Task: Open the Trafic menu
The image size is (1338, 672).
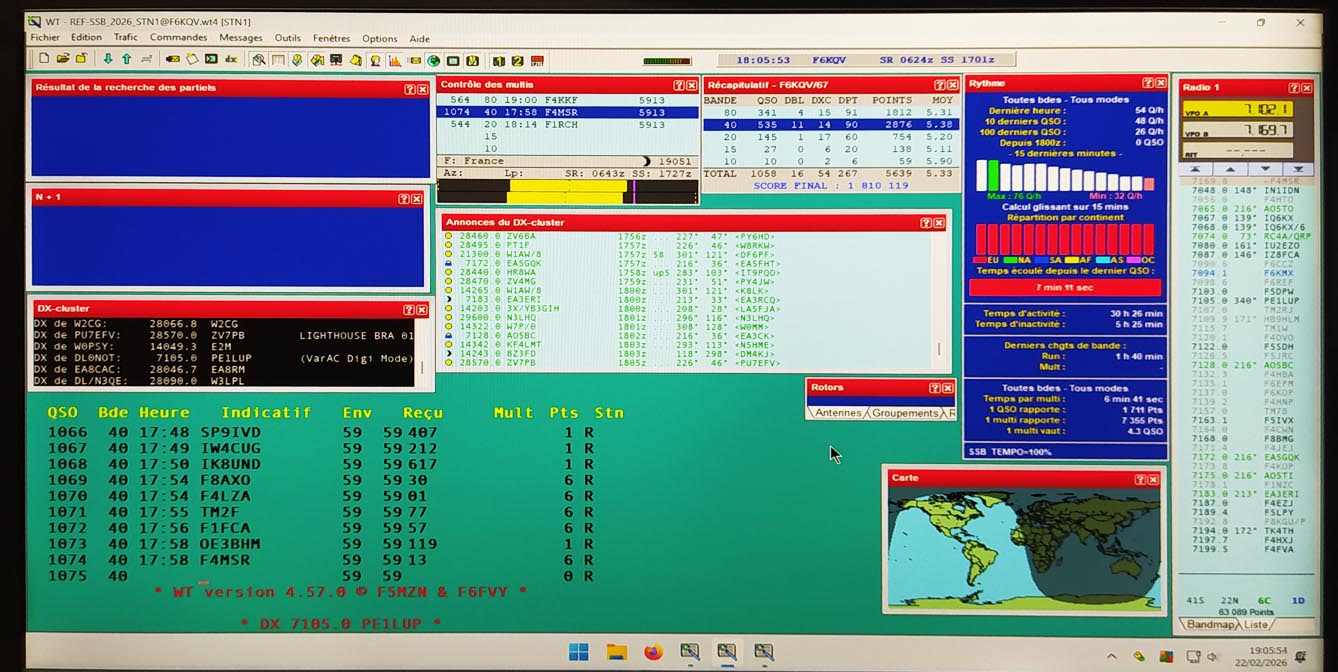Action: point(126,39)
